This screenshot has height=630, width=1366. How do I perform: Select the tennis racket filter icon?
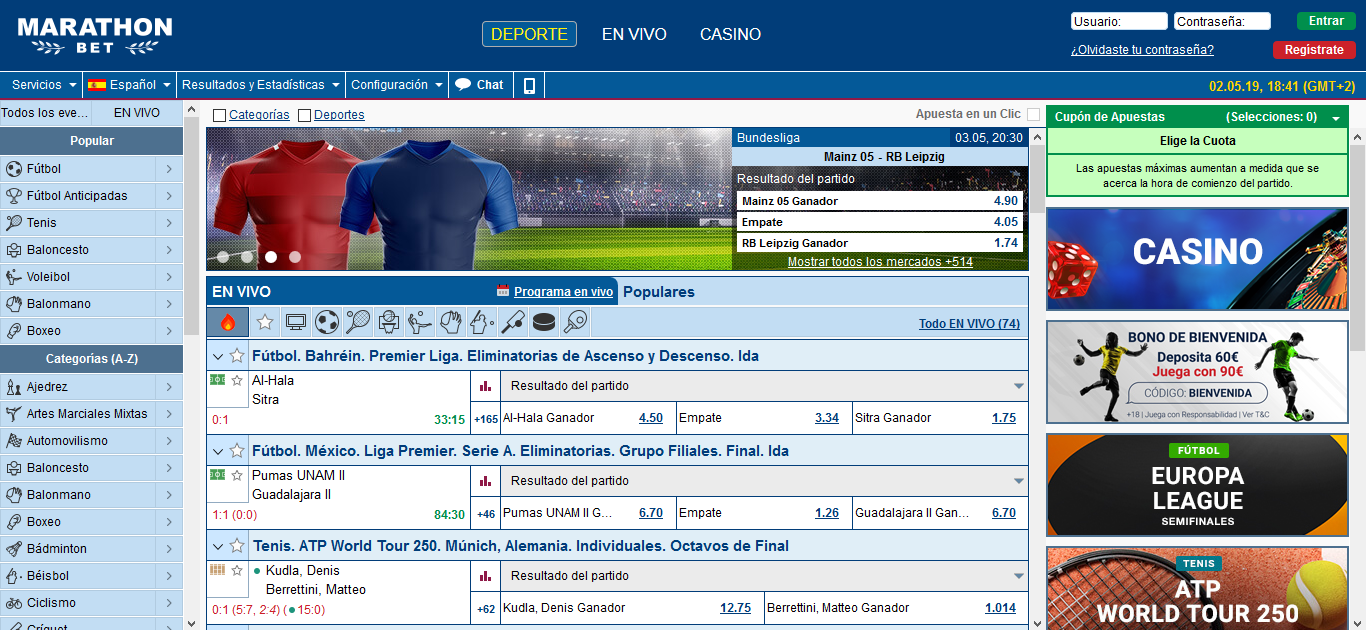[x=357, y=322]
